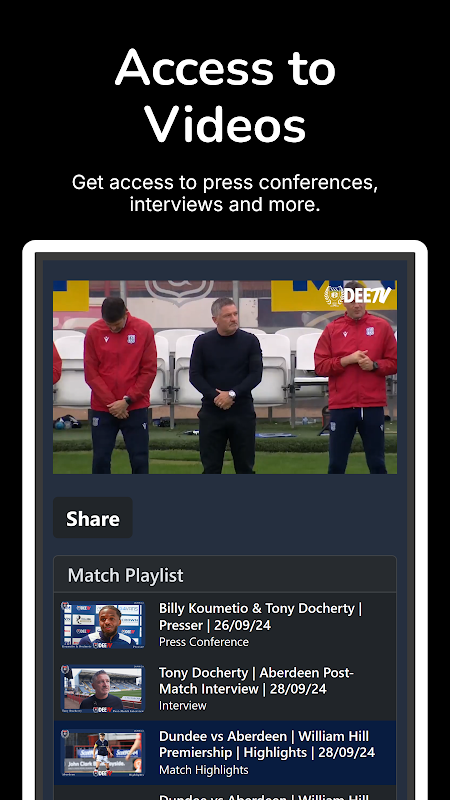Open the Dundee vs Aberdeen highlights thumbnail
The width and height of the screenshot is (450, 800).
103,753
